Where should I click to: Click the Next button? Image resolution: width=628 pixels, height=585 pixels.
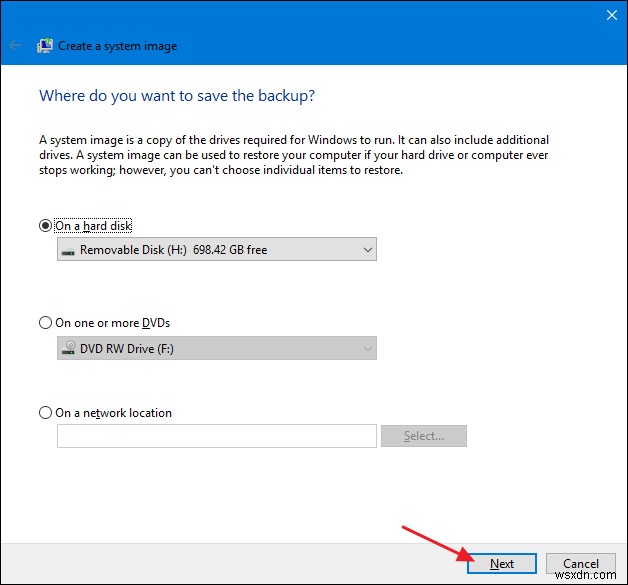point(501,564)
